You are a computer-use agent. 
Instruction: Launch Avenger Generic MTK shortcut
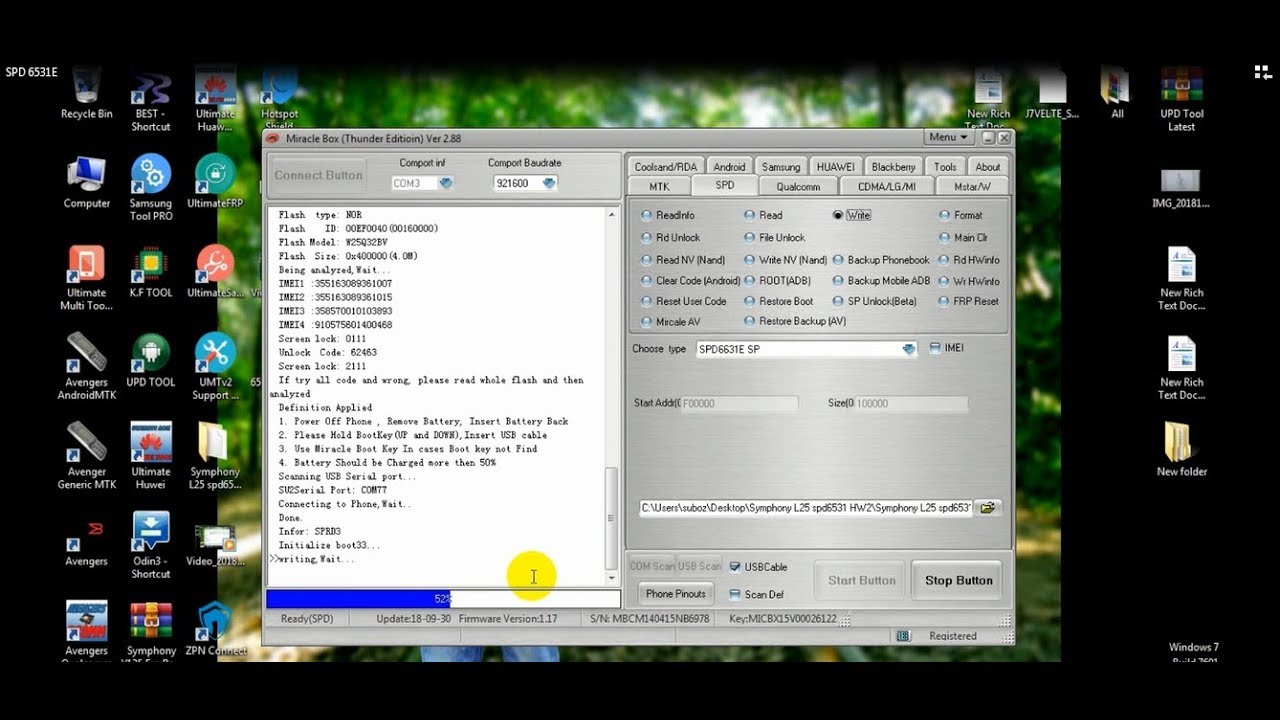click(x=87, y=457)
